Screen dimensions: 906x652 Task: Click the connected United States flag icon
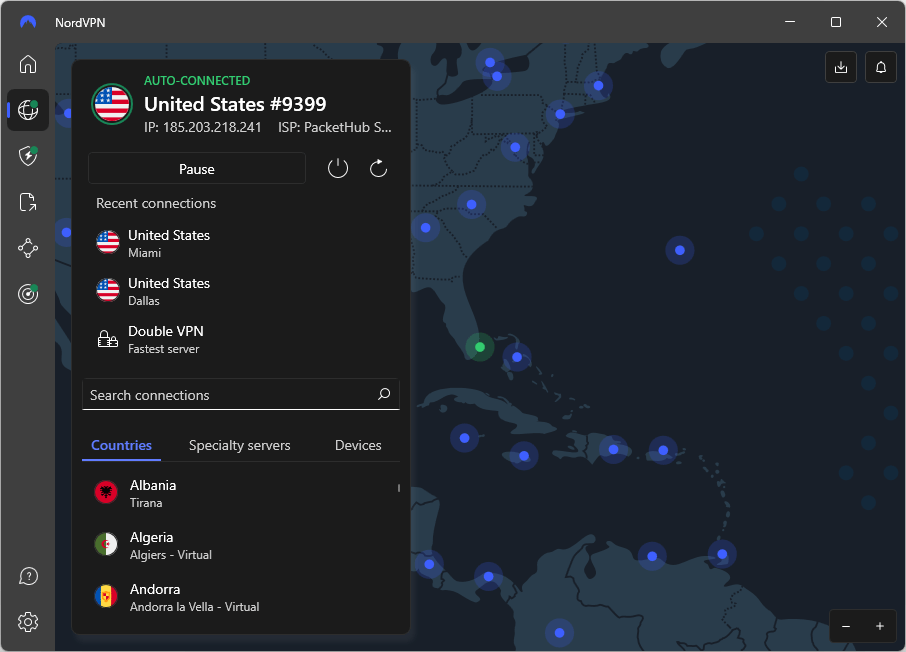tap(112, 104)
